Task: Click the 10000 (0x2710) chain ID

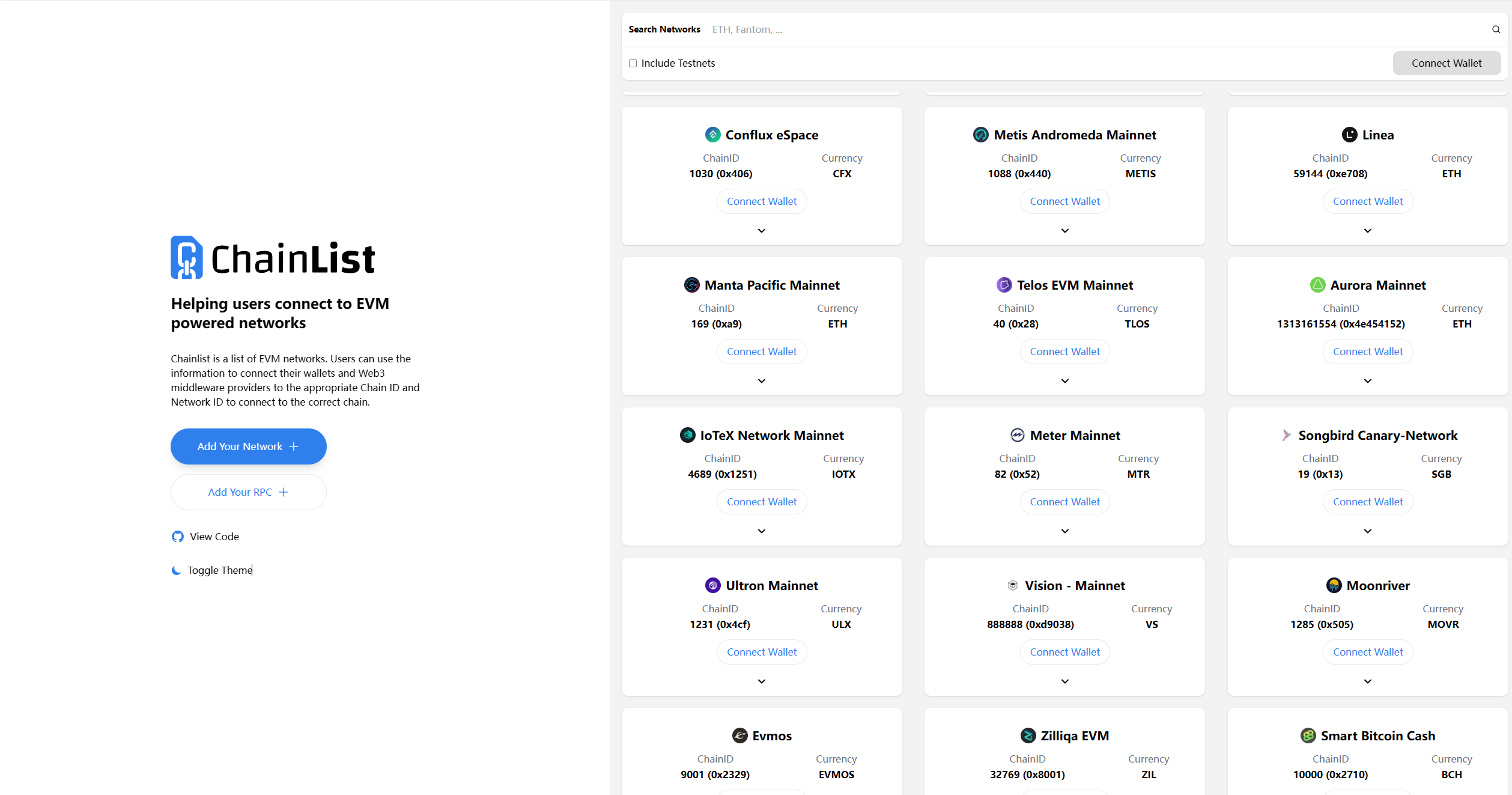Action: [x=1330, y=775]
